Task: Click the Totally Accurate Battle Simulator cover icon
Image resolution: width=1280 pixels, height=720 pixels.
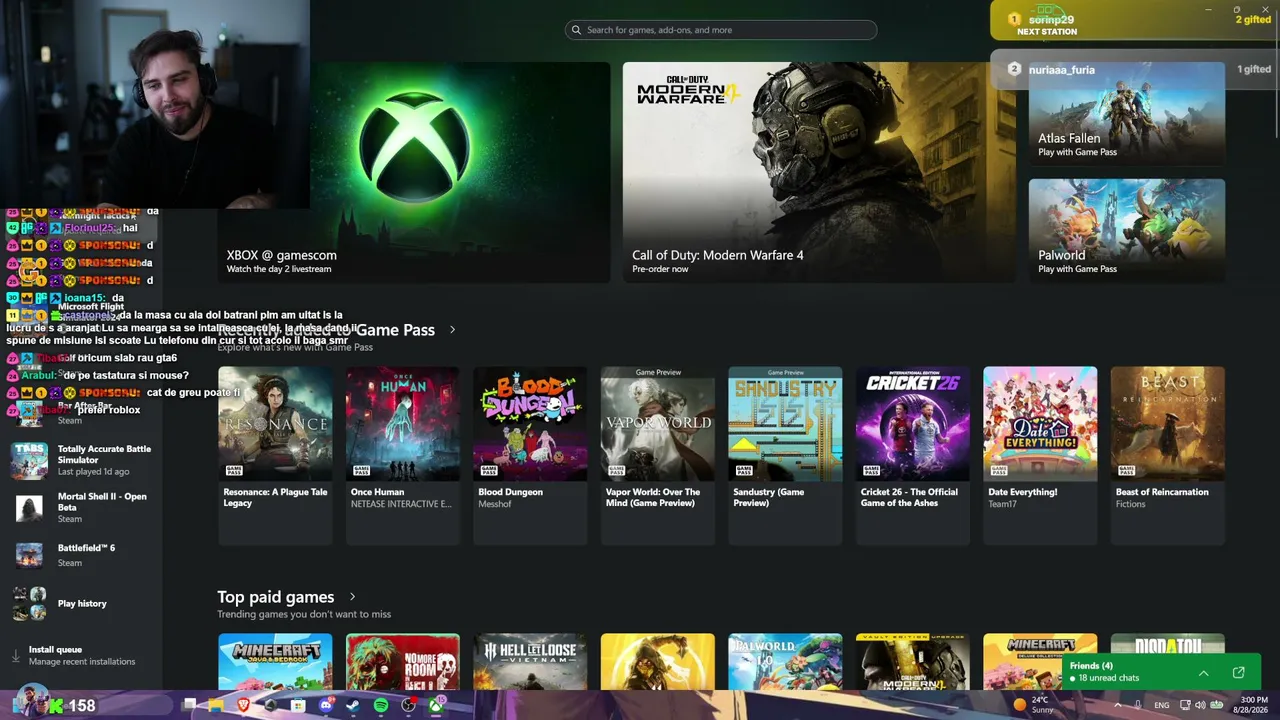Action: [29, 460]
